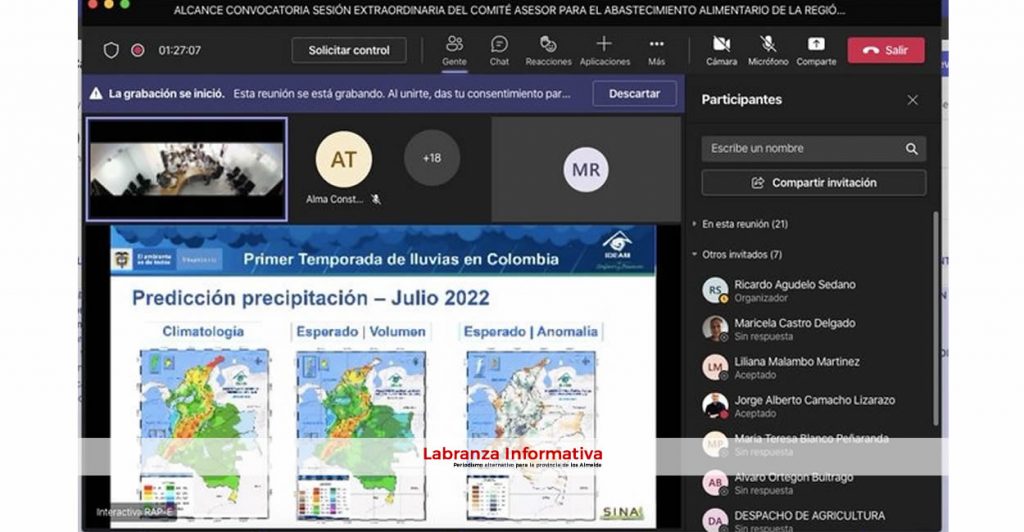This screenshot has height=532, width=1024.
Task: Dismiss the recording notice with Descartar
Action: coord(634,93)
